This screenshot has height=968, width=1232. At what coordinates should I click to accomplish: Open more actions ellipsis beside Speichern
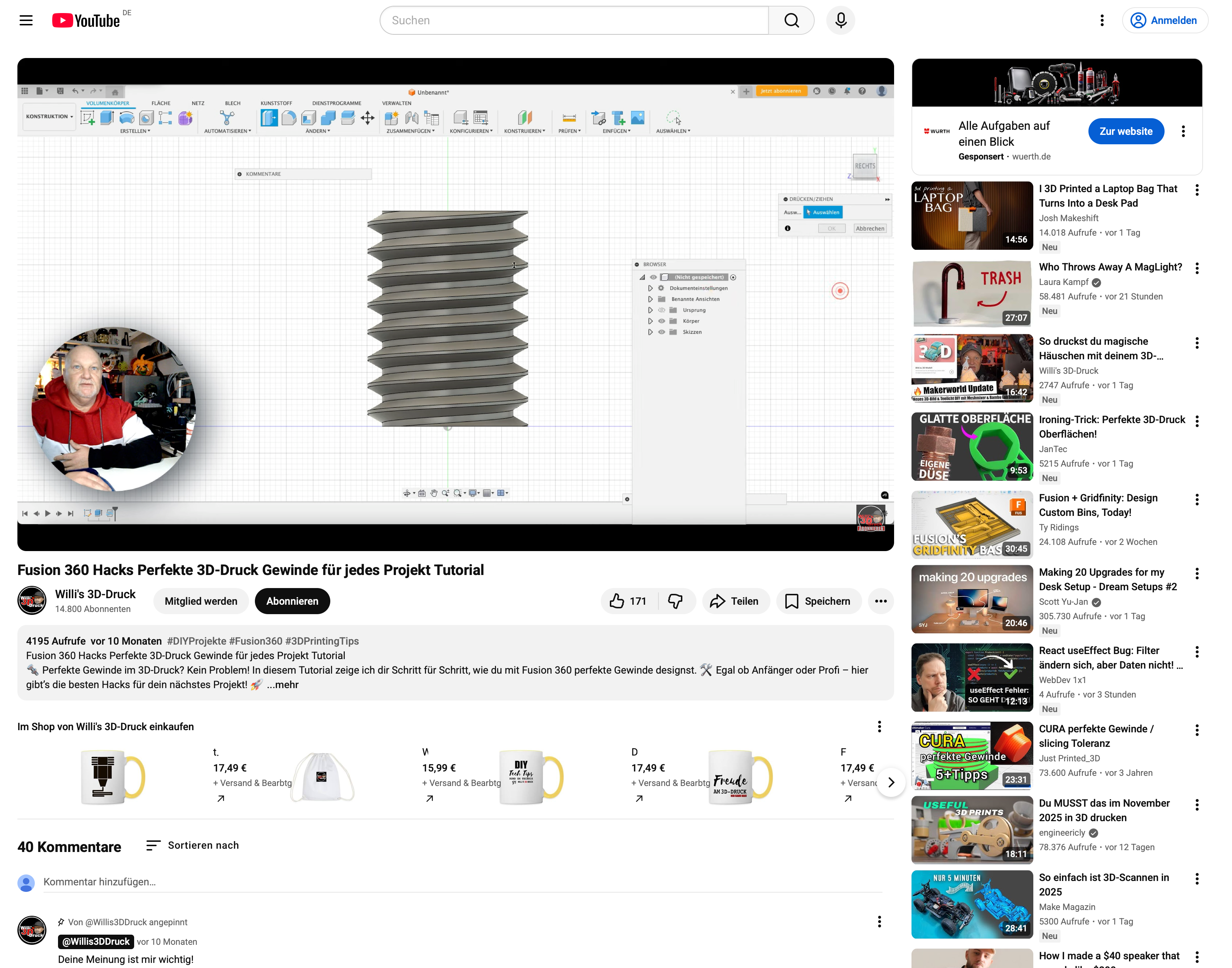coord(880,601)
